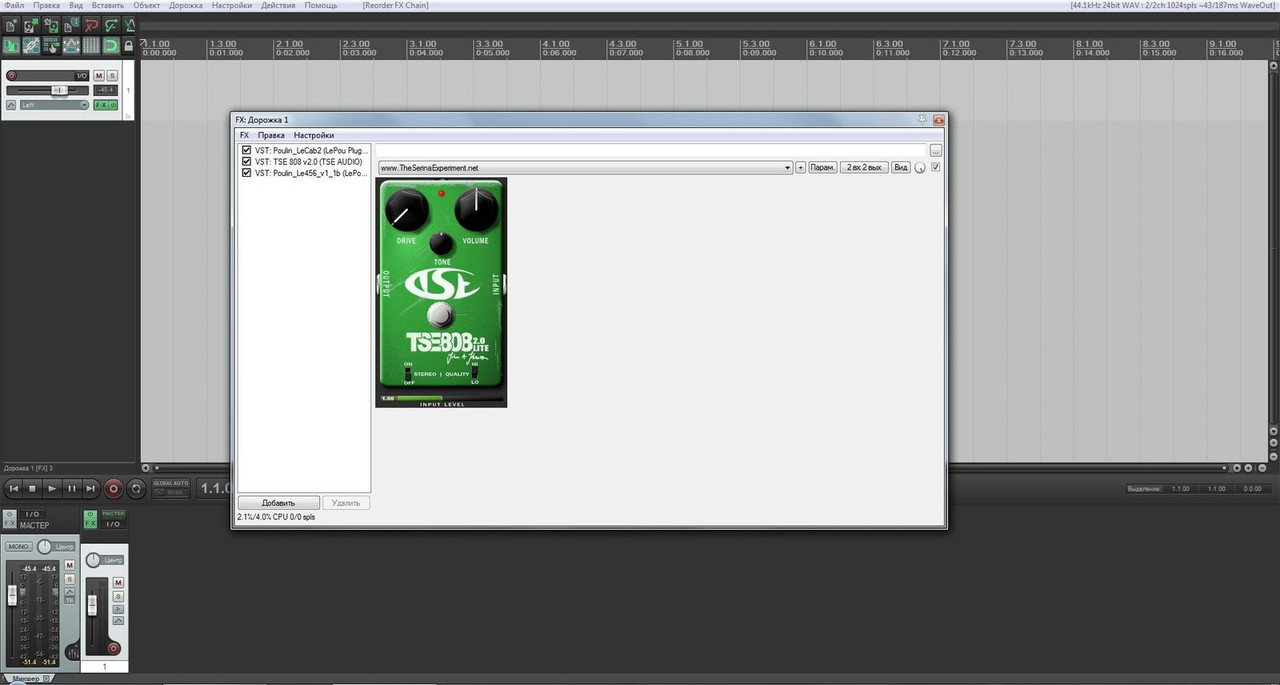Open track 1 FX button in track panel
1280x685 pixels.
[x=100, y=105]
